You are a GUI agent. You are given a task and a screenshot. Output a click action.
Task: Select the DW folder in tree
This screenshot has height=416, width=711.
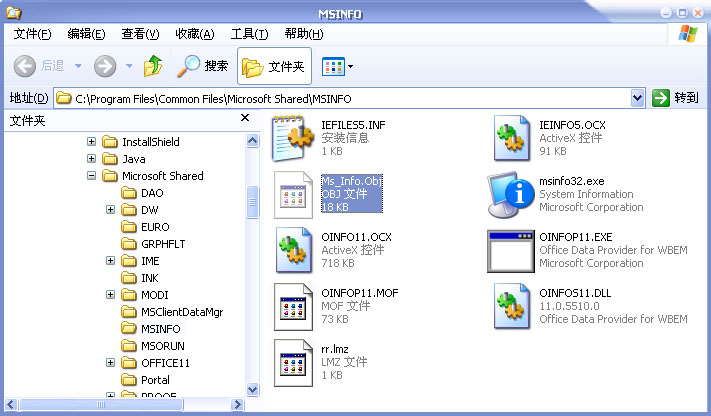(x=140, y=210)
